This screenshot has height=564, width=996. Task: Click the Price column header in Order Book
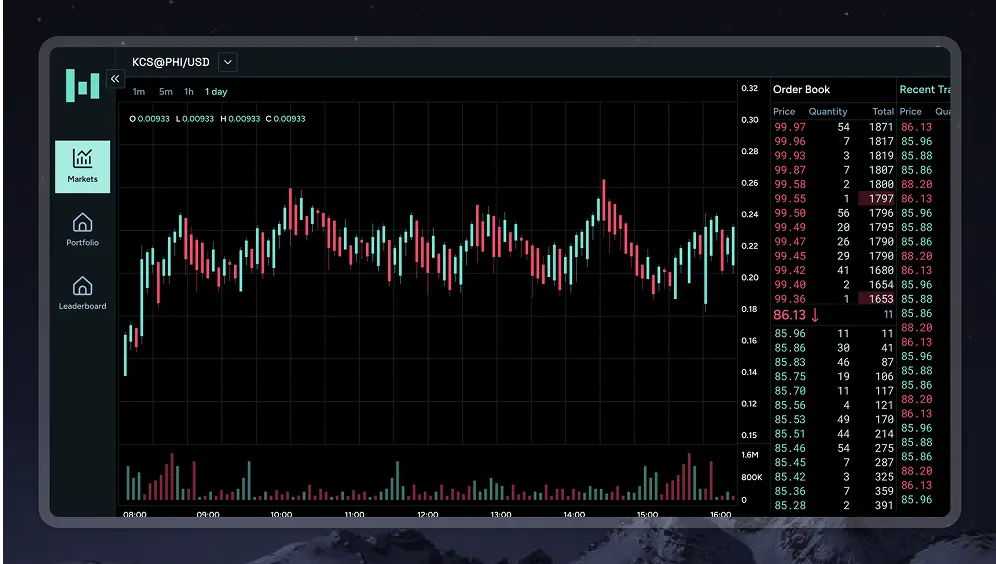coord(784,111)
